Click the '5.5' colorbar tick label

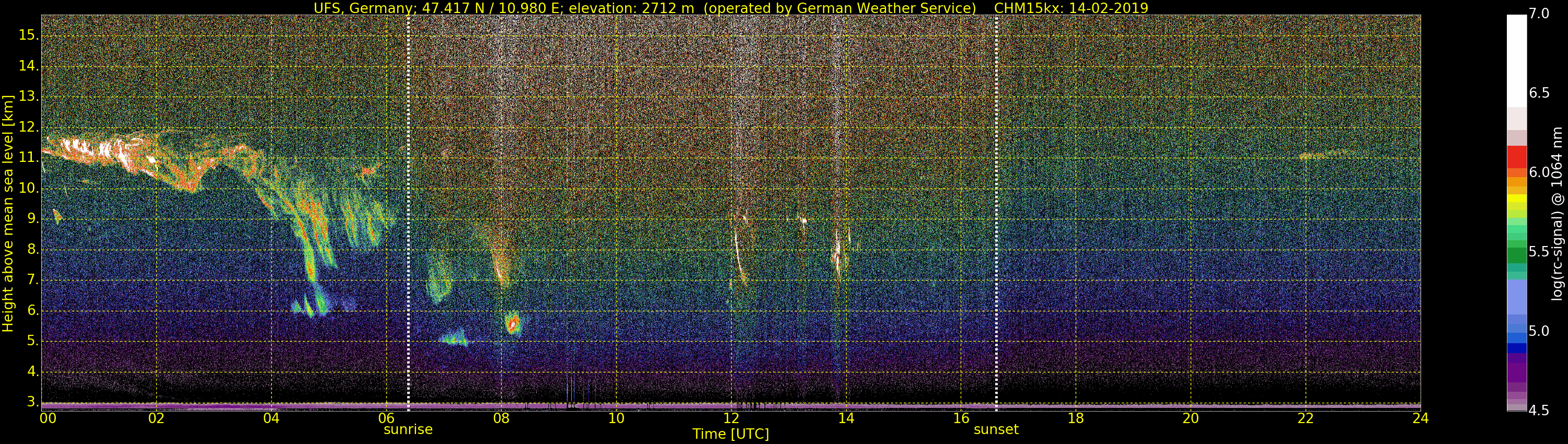[1539, 252]
